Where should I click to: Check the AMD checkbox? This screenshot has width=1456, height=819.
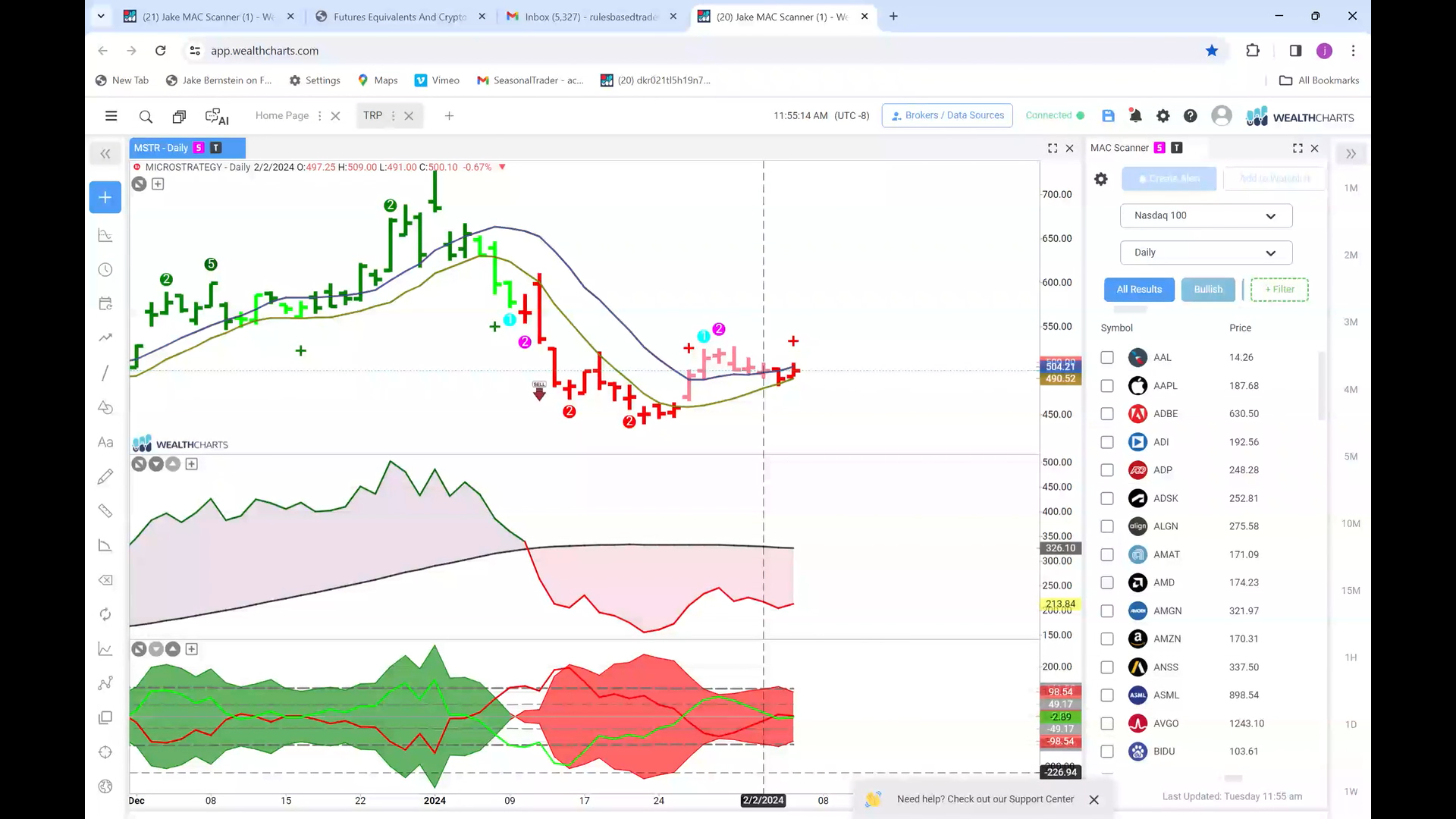click(1107, 582)
